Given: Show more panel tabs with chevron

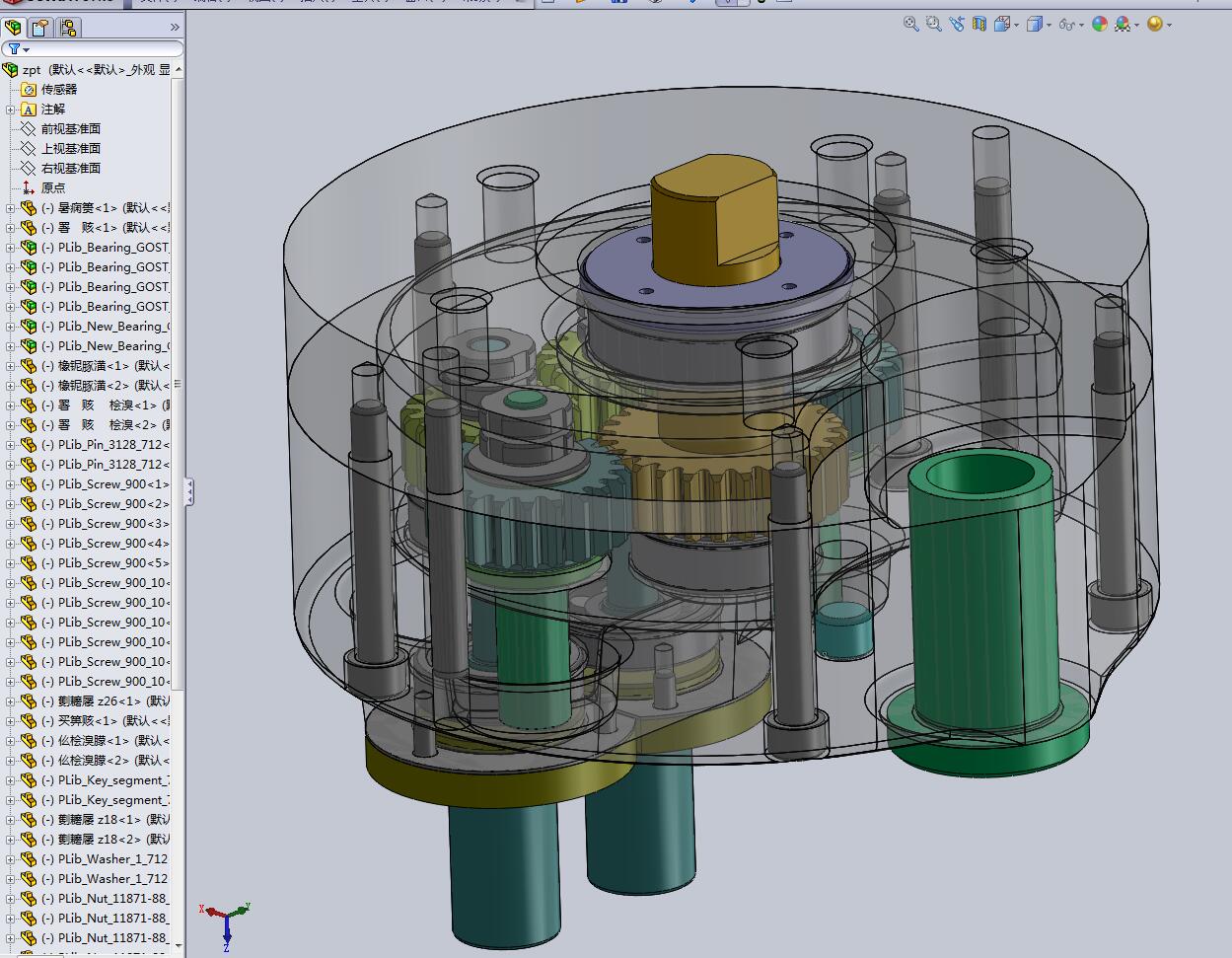Looking at the screenshot, I should pos(175,28).
